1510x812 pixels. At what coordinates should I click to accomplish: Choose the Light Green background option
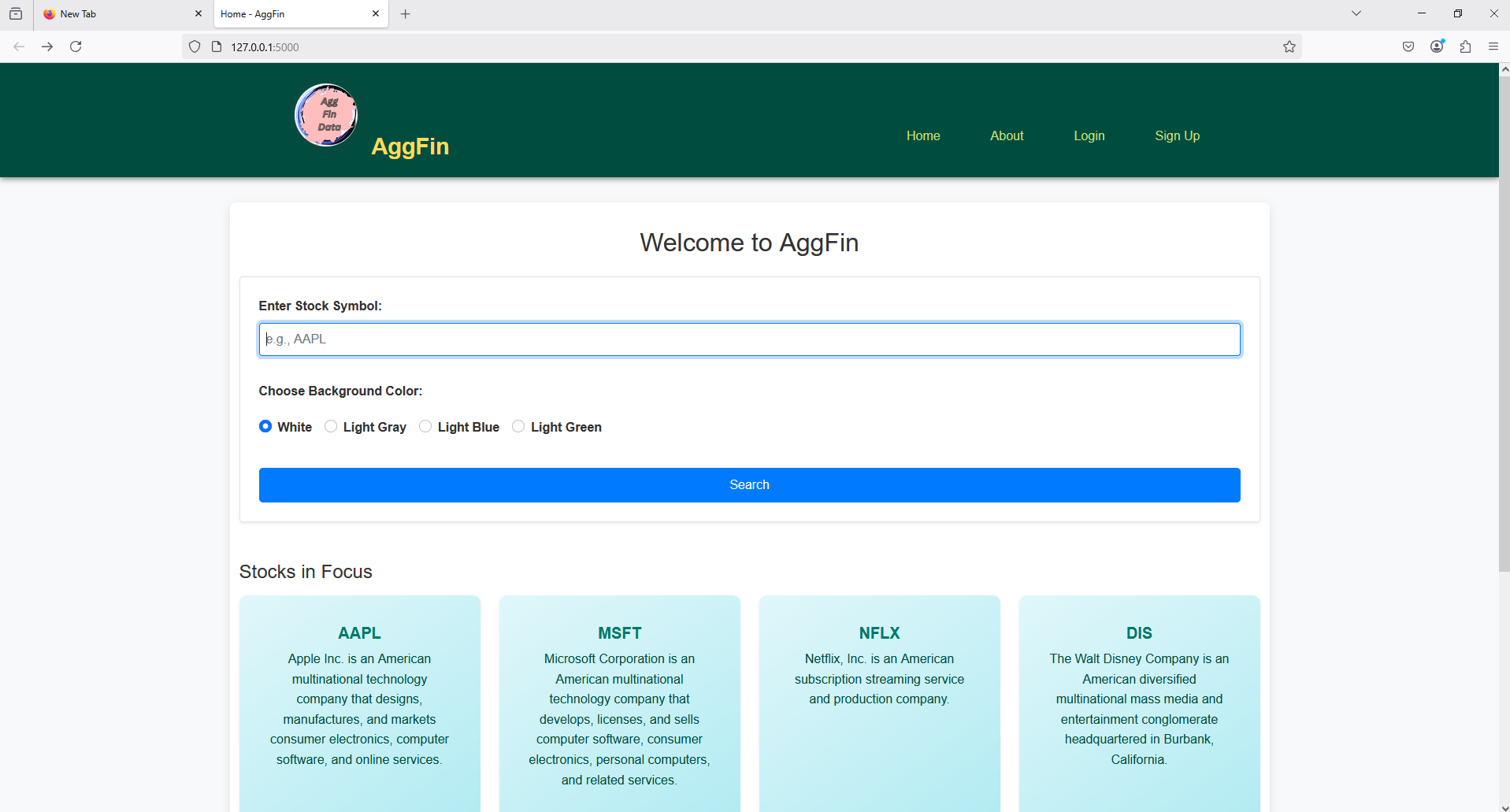(518, 426)
